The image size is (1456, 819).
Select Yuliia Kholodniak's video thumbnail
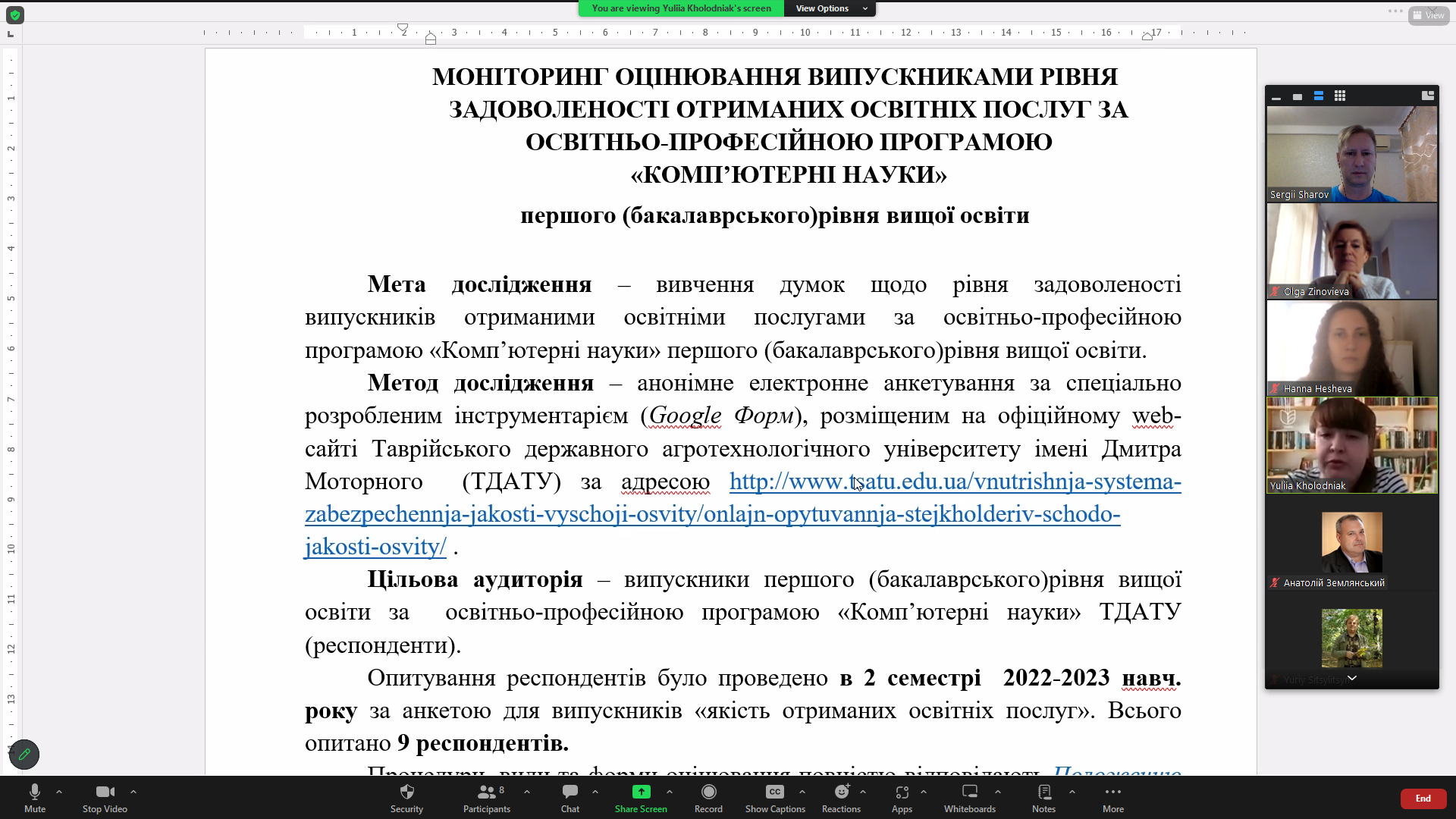point(1351,445)
